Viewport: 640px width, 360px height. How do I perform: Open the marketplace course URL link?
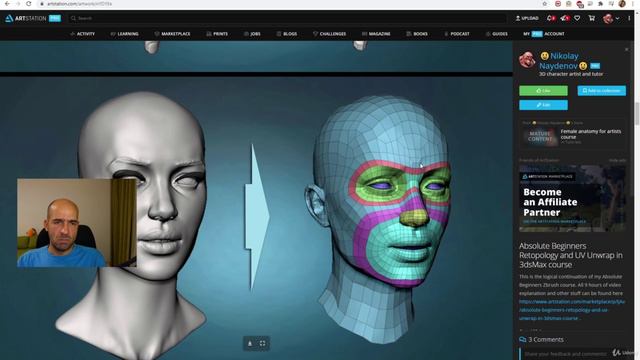(572, 310)
